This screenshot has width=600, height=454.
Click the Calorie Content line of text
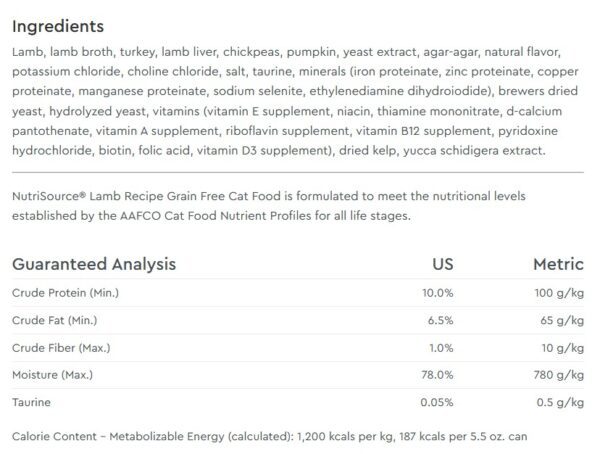[269, 436]
